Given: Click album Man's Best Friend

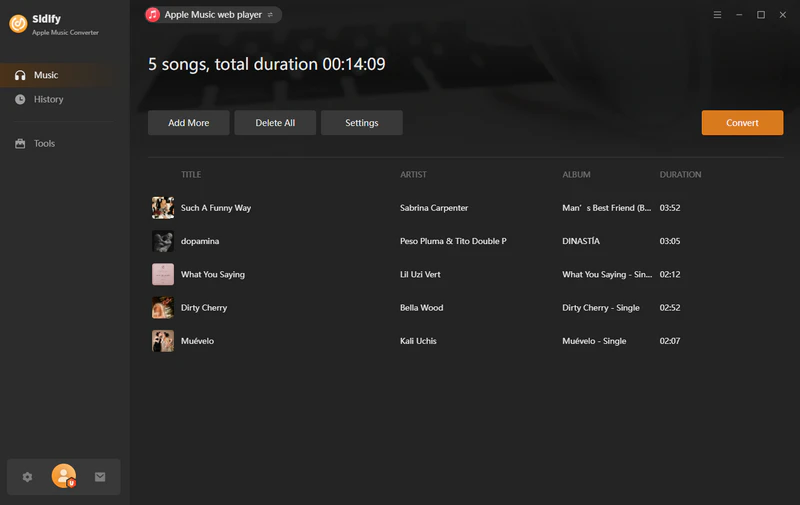Looking at the screenshot, I should click(x=607, y=208).
